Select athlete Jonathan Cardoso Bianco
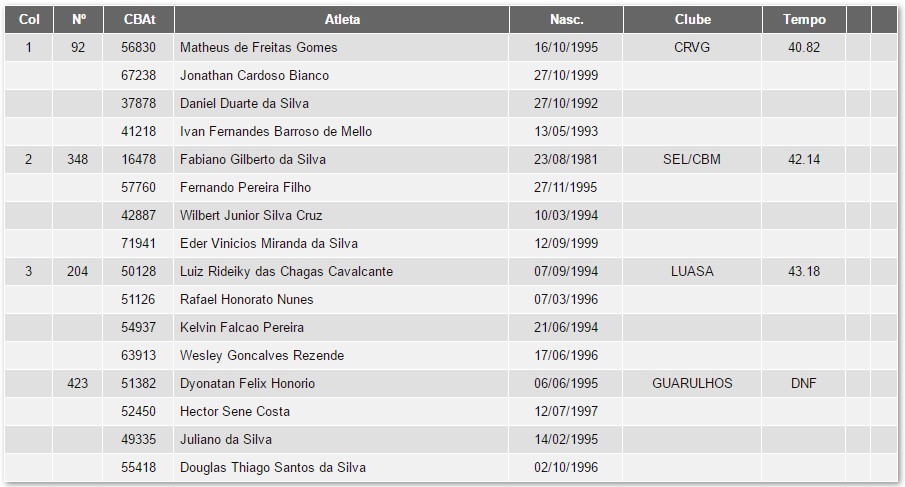Viewport: 905px width, 487px height. [x=254, y=75]
